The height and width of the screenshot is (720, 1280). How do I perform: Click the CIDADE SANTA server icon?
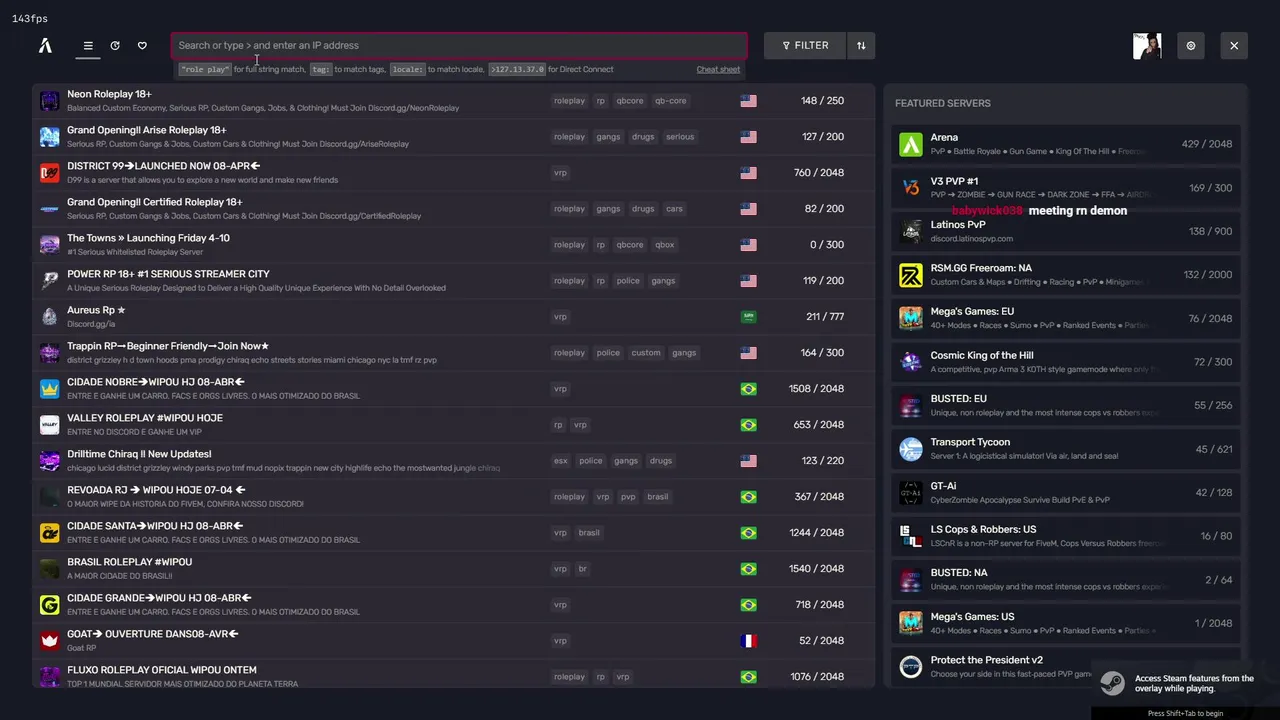pyautogui.click(x=49, y=533)
